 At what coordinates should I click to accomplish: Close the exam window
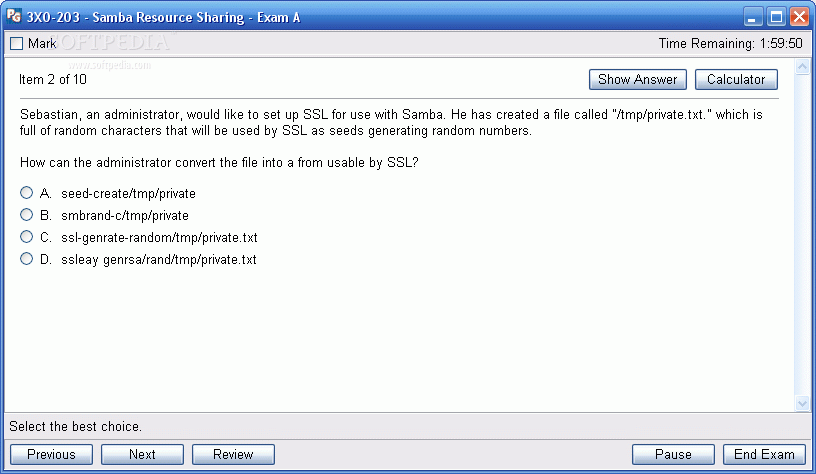[799, 17]
